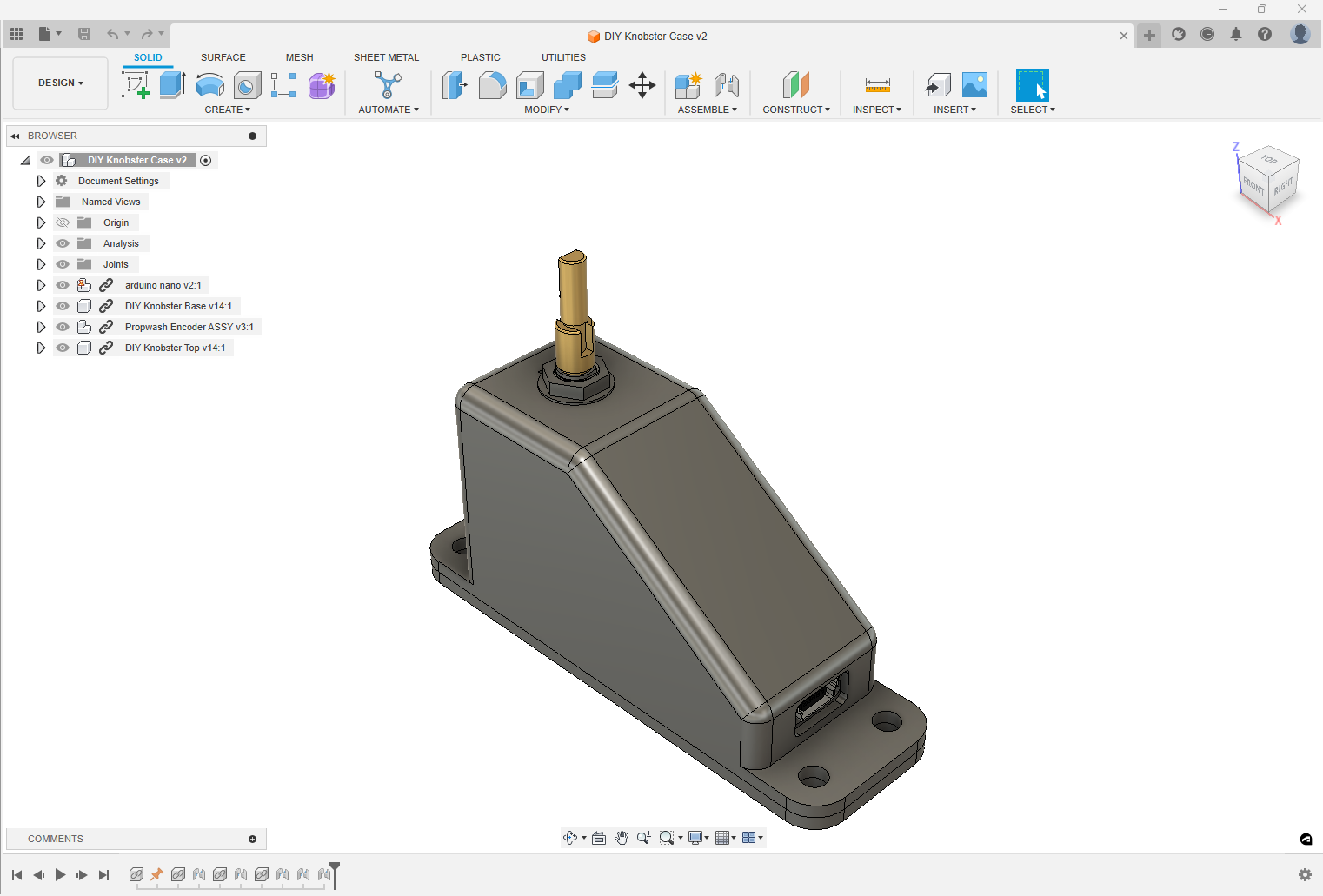Viewport: 1323px width, 896px height.
Task: Toggle visibility of DIY Knobster Top v14:1
Action: [62, 347]
